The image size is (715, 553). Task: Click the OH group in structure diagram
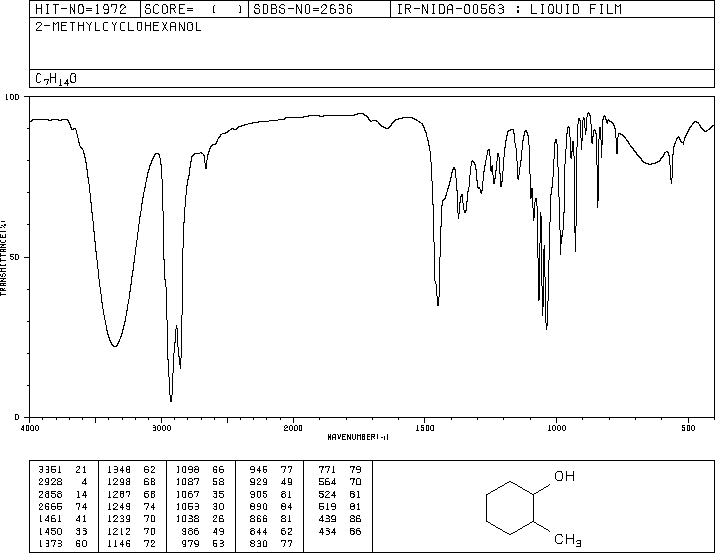pos(564,476)
